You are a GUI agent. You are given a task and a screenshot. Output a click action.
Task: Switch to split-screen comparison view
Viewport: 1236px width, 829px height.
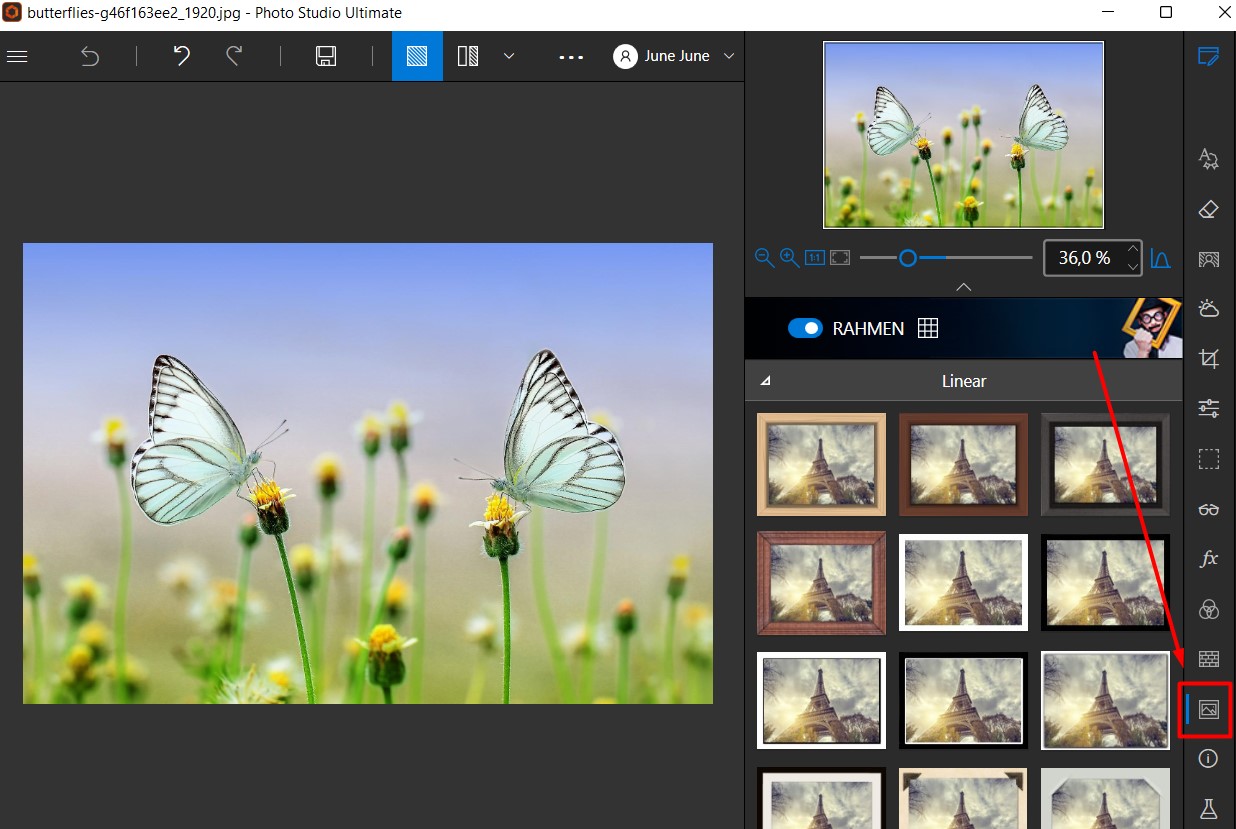pyautogui.click(x=468, y=56)
